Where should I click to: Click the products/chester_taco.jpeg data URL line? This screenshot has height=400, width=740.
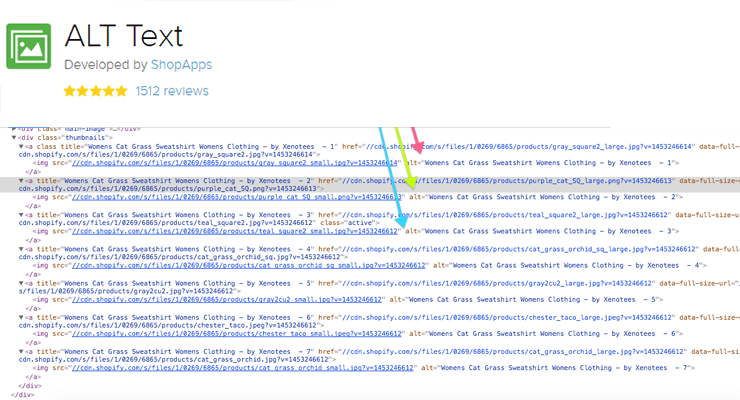coord(171,325)
